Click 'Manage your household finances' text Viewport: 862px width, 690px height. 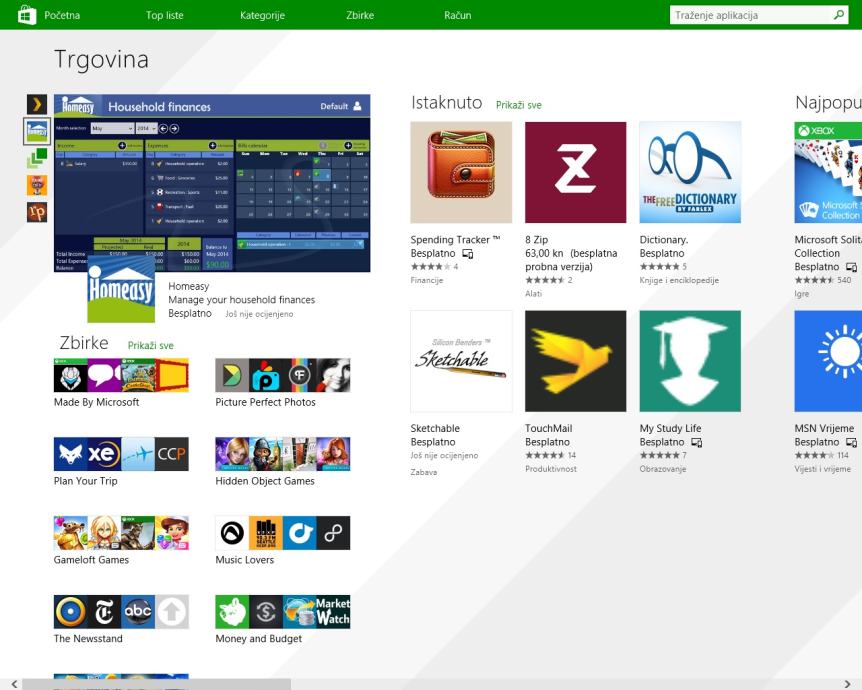(241, 300)
